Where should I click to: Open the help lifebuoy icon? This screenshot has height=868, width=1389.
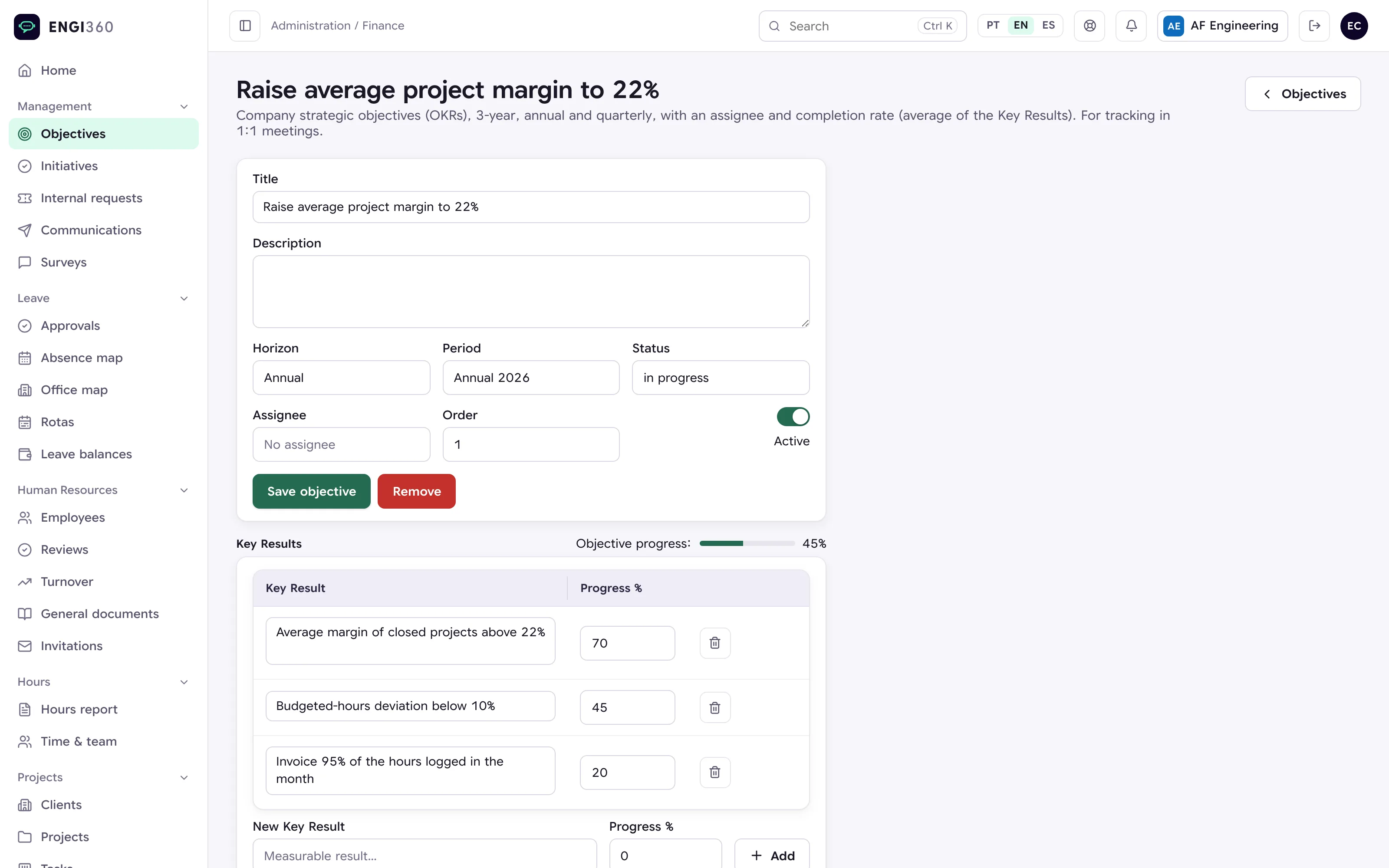(1089, 26)
